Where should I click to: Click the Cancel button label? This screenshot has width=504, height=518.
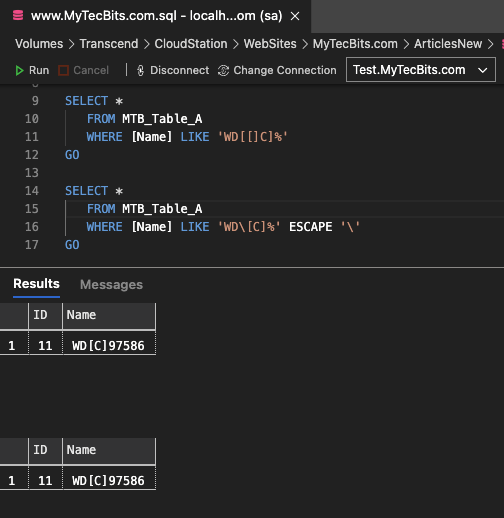coord(91,71)
